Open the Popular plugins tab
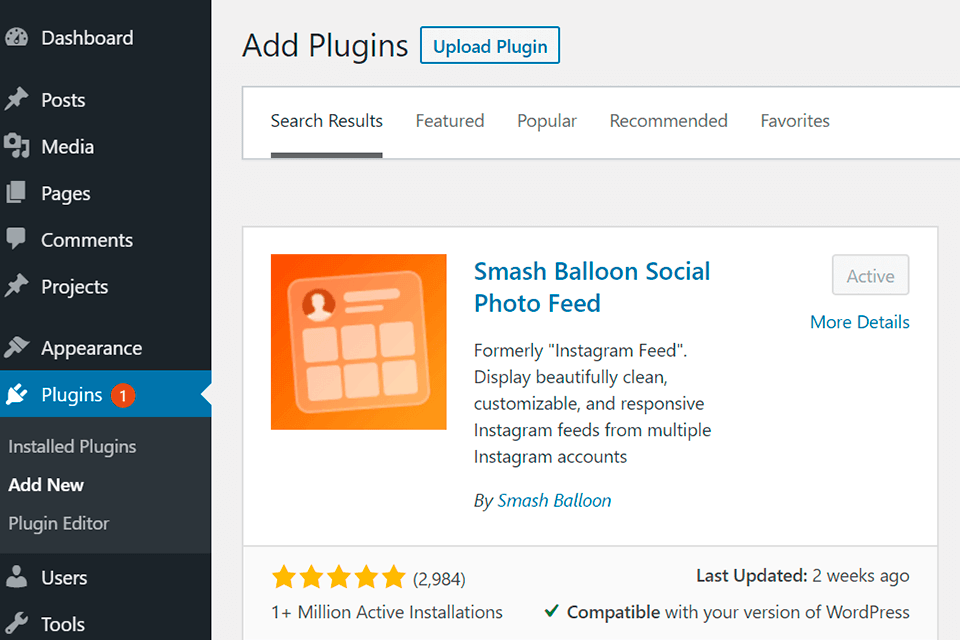The width and height of the screenshot is (960, 640). pyautogui.click(x=547, y=121)
